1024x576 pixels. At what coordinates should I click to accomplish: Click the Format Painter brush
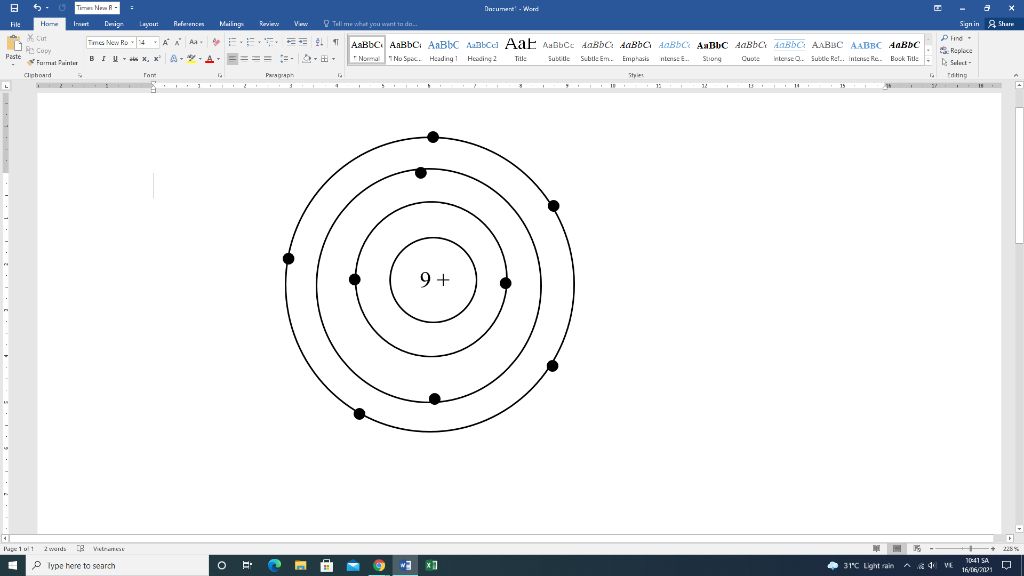(31, 63)
